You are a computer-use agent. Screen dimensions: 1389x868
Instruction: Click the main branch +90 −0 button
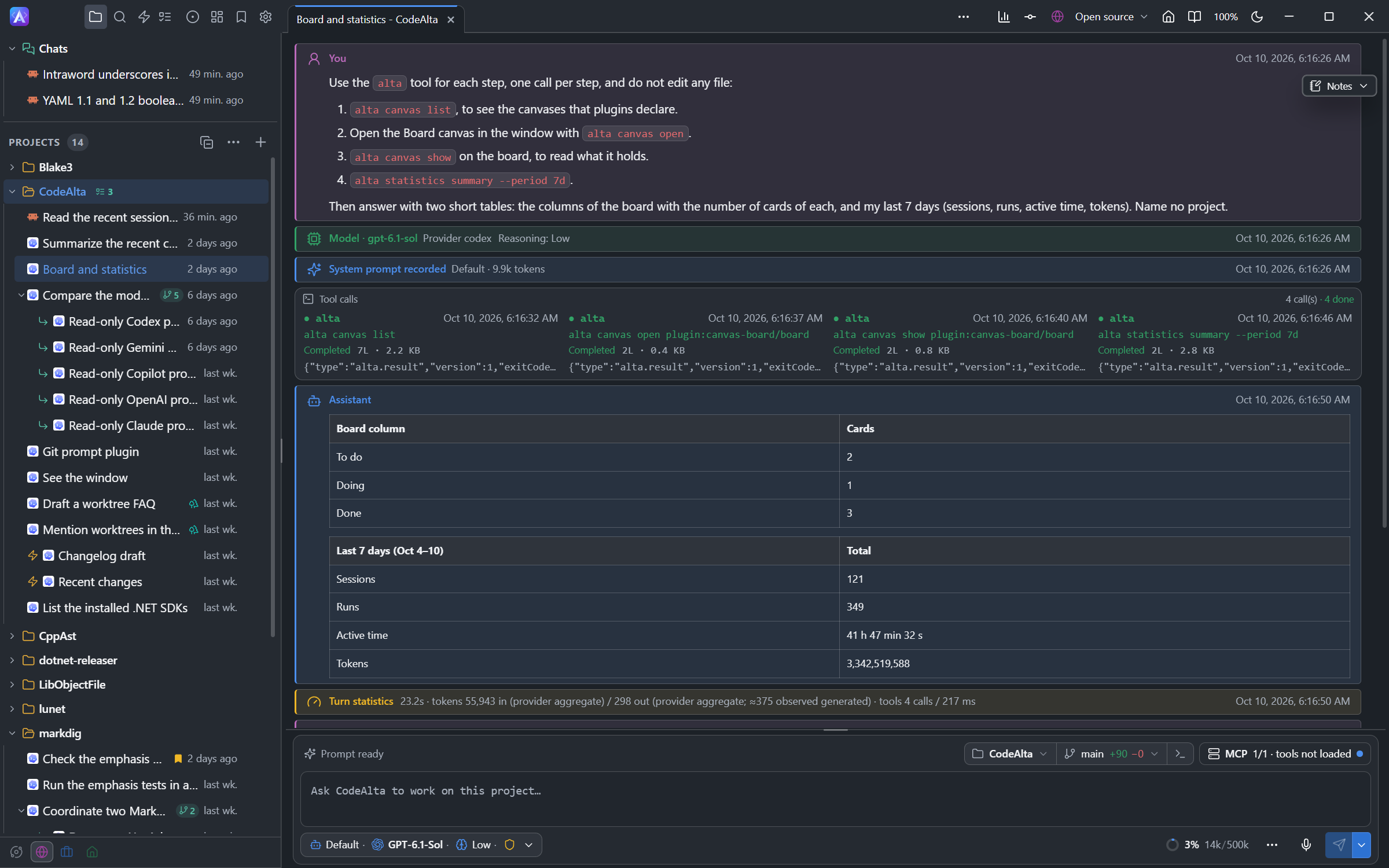[x=1111, y=754]
